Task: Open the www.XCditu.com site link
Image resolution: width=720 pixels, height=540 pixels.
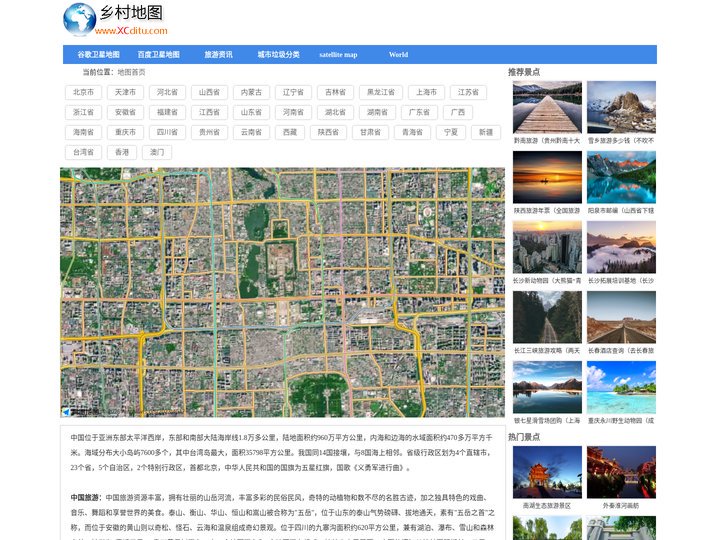Action: 131,31
